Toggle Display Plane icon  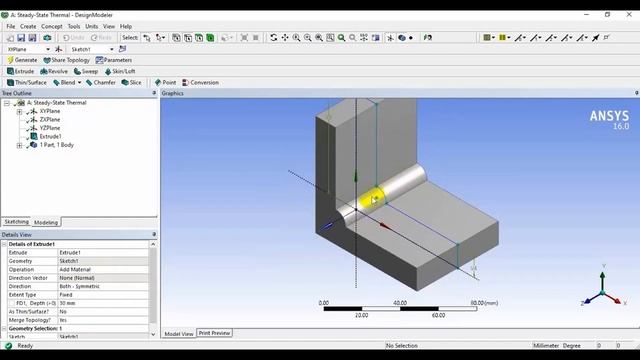[390, 38]
